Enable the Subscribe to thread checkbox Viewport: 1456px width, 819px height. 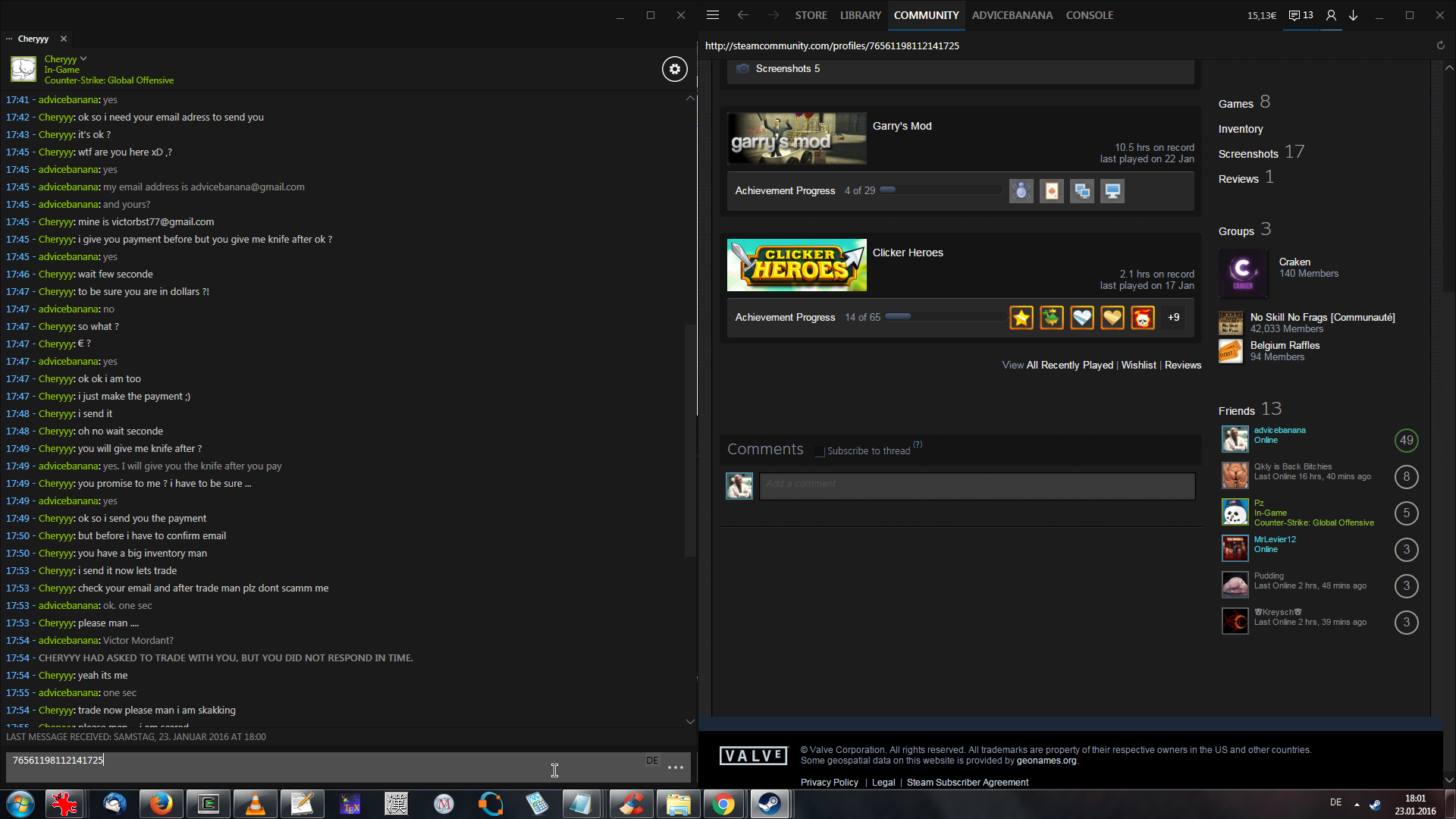[819, 452]
